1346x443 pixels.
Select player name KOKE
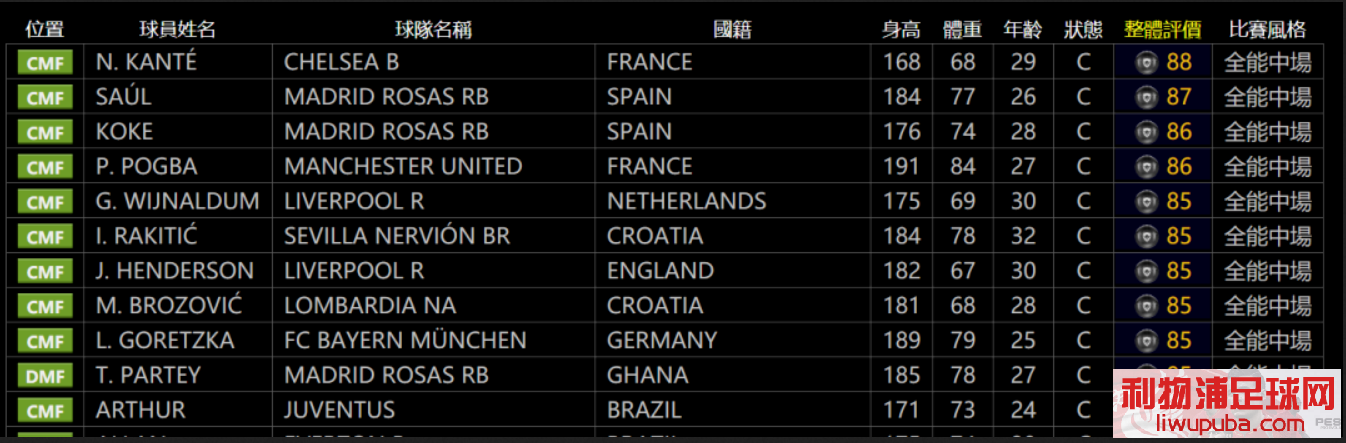(x=125, y=132)
